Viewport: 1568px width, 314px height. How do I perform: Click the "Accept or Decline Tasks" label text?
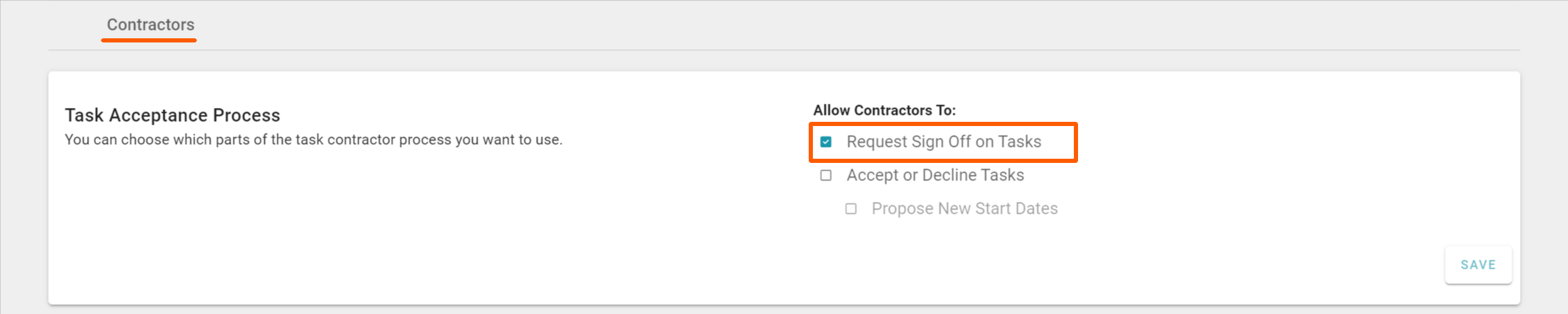click(935, 175)
